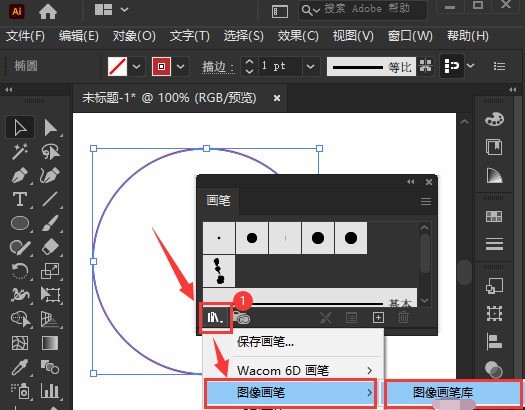This screenshot has height=410, width=525.
Task: Expand the right panel dock arrows
Action: click(x=512, y=90)
